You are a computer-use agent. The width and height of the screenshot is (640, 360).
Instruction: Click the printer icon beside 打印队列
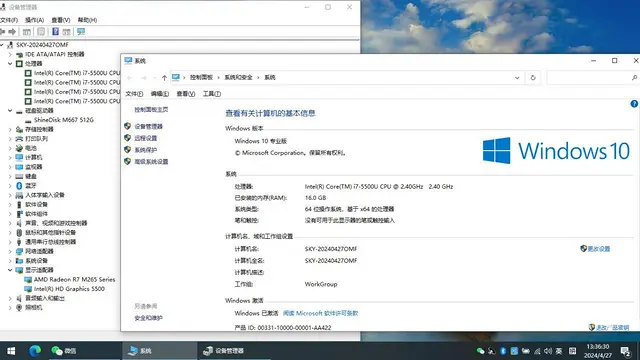pyautogui.click(x=19, y=139)
